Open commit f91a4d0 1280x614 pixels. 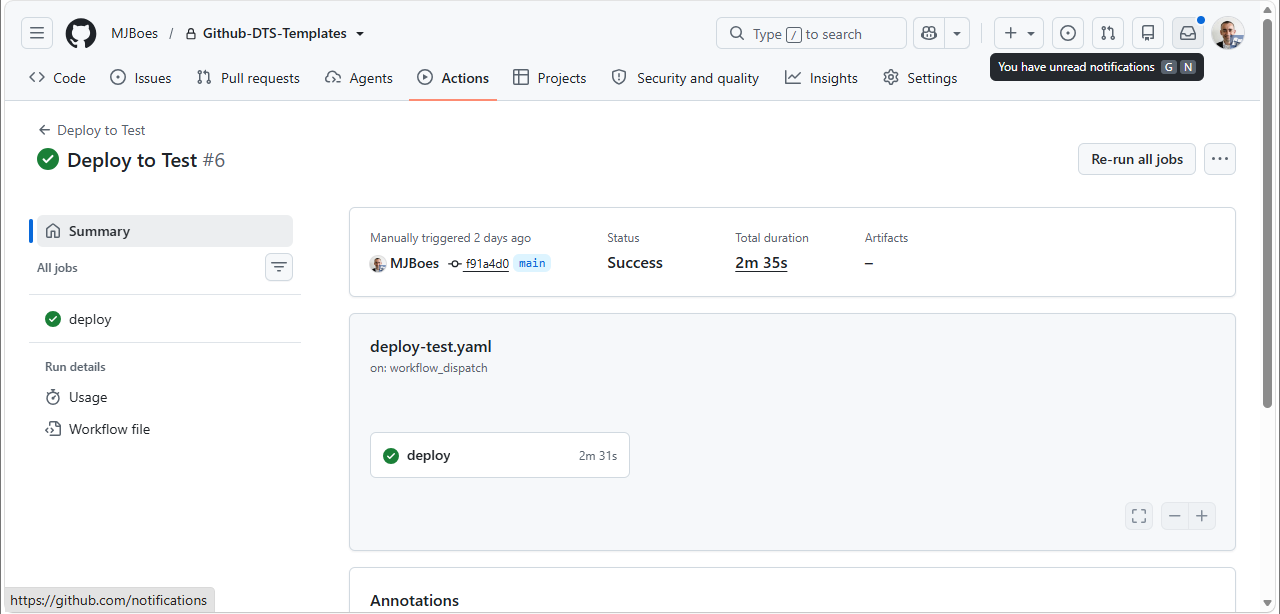pos(487,264)
